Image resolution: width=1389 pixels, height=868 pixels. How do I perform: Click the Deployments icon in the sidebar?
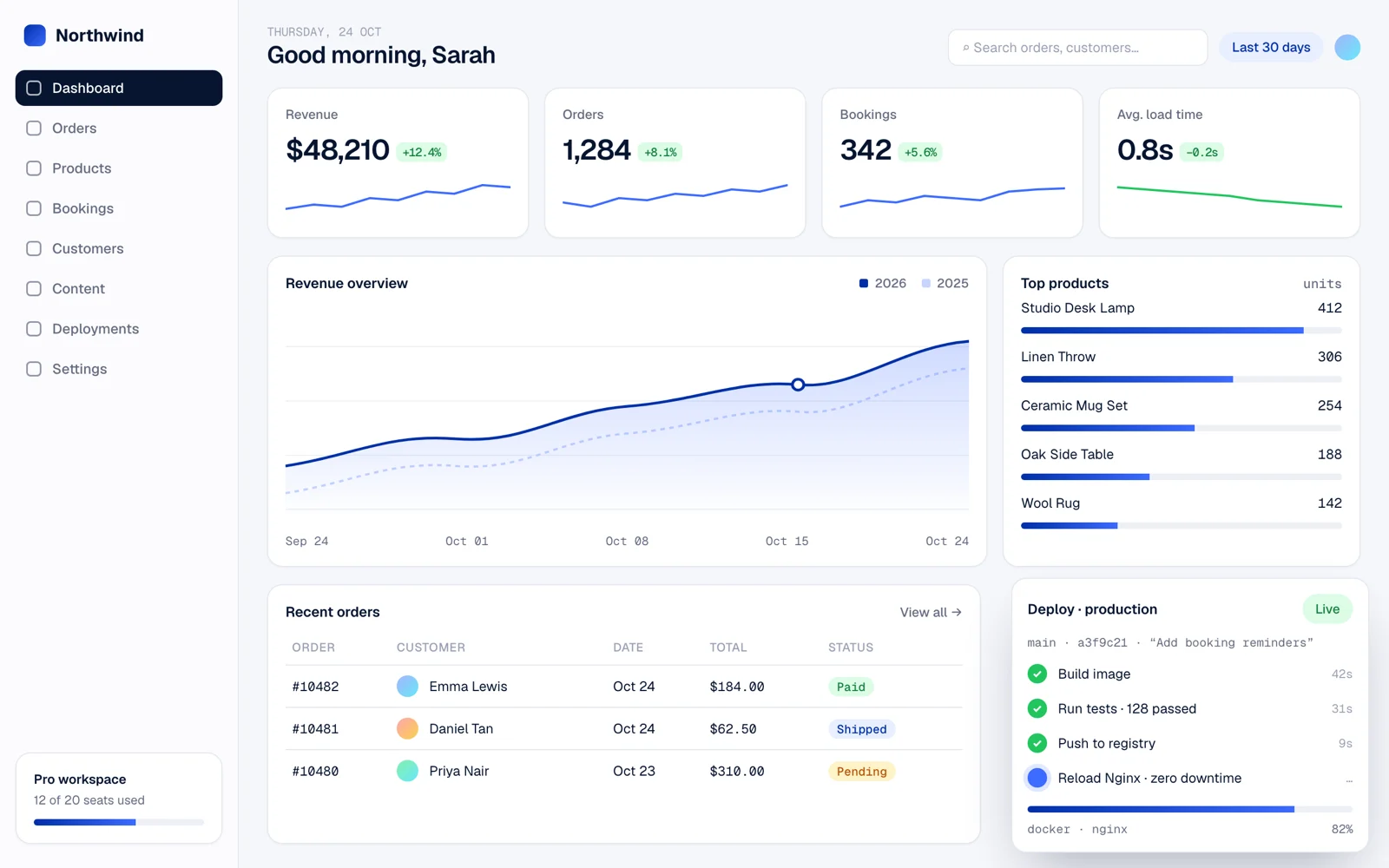(34, 329)
